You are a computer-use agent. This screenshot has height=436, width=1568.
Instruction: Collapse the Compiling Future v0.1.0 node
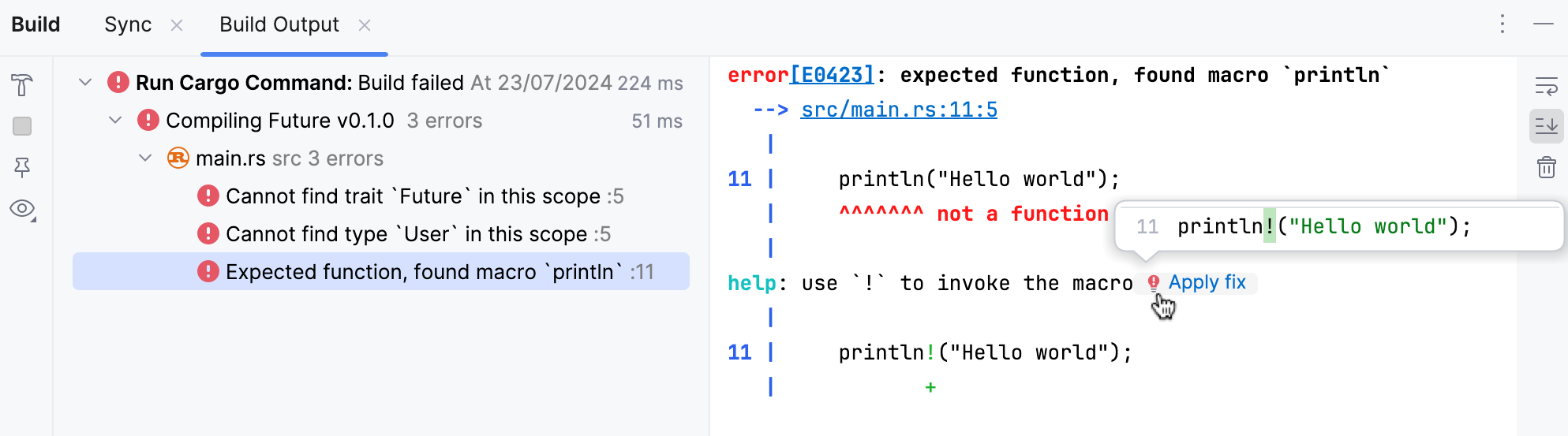(115, 120)
